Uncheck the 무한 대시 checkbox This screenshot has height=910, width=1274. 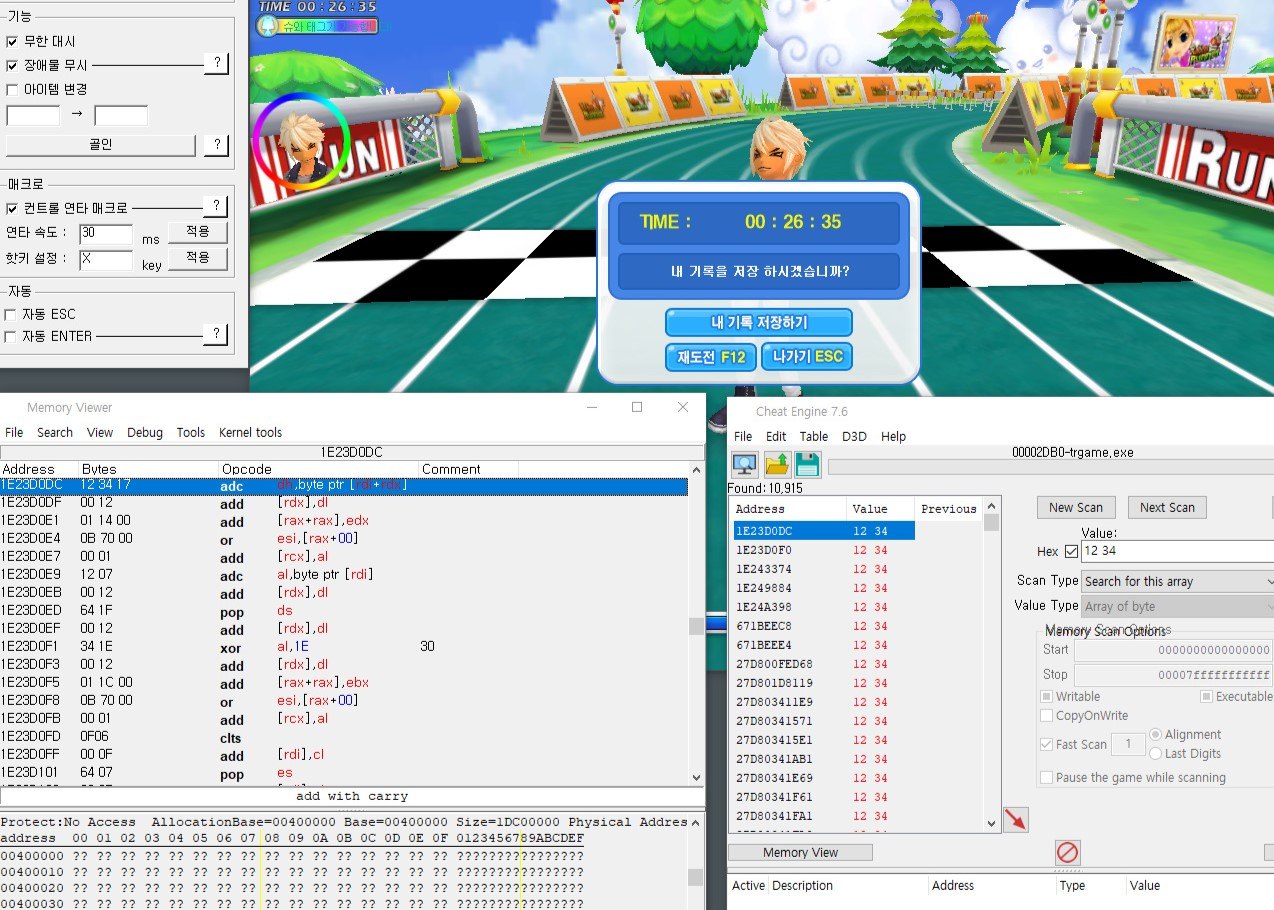pos(12,42)
